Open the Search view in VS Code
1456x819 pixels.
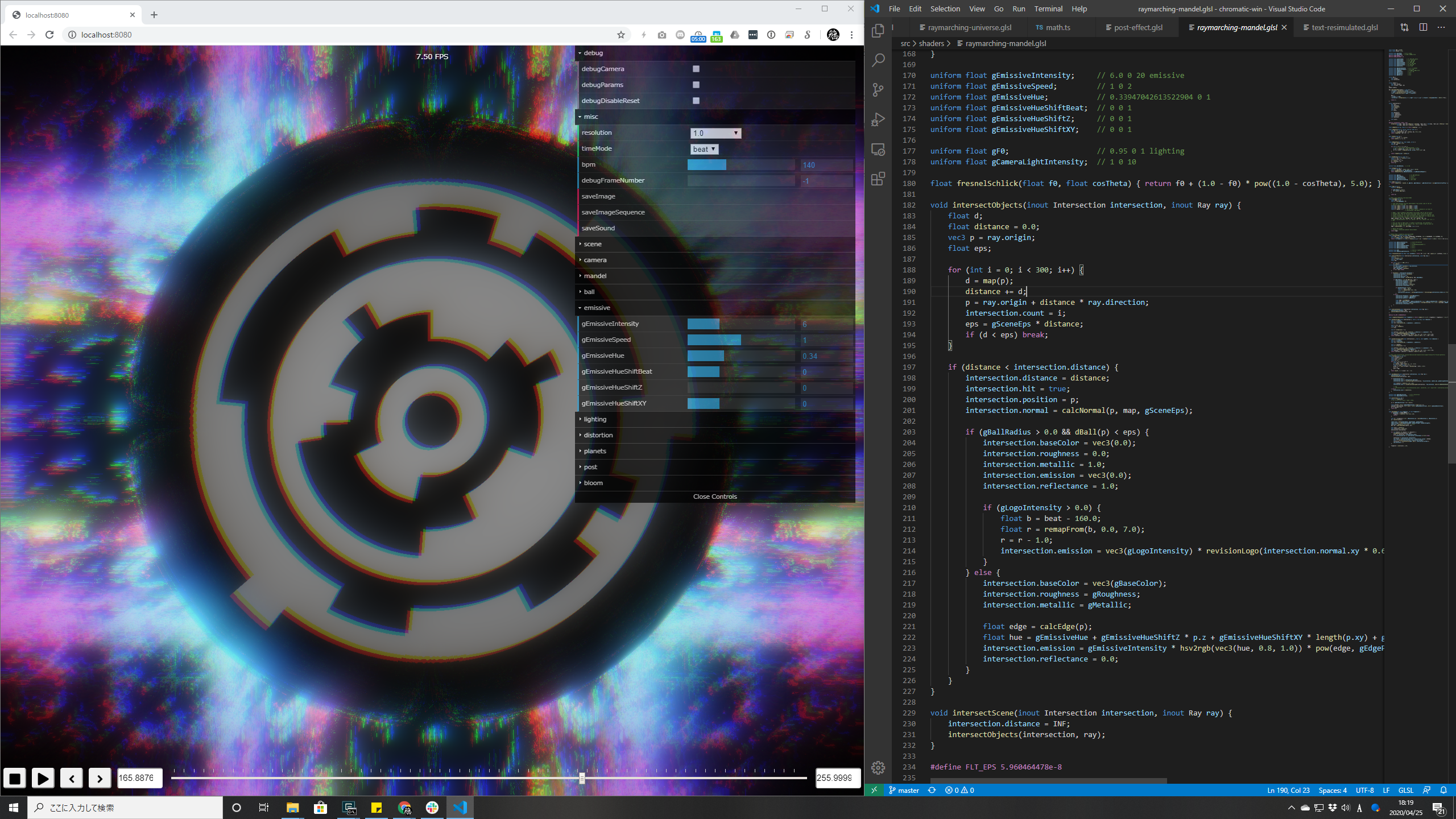[x=878, y=60]
